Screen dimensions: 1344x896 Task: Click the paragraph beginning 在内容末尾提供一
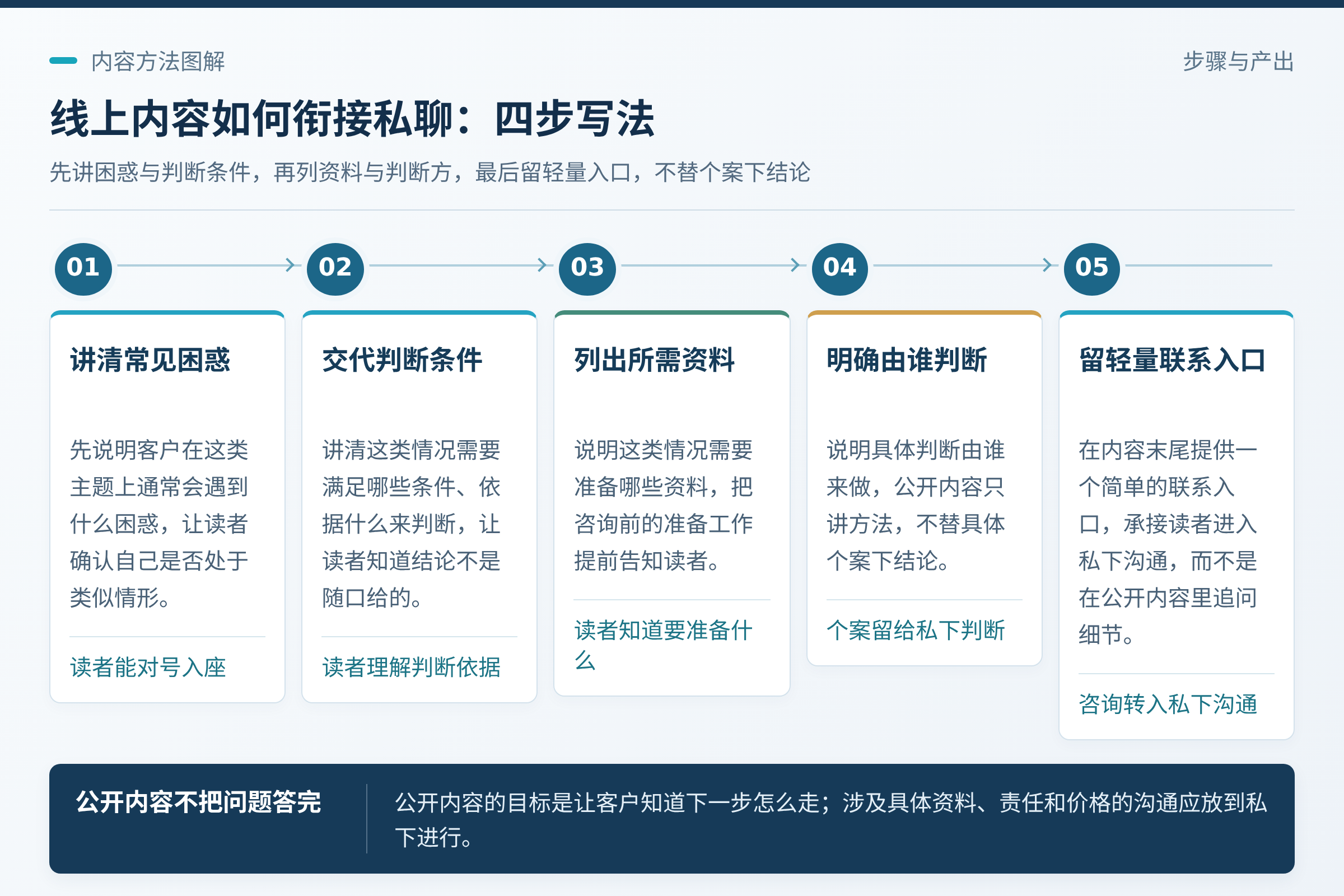tap(1168, 542)
